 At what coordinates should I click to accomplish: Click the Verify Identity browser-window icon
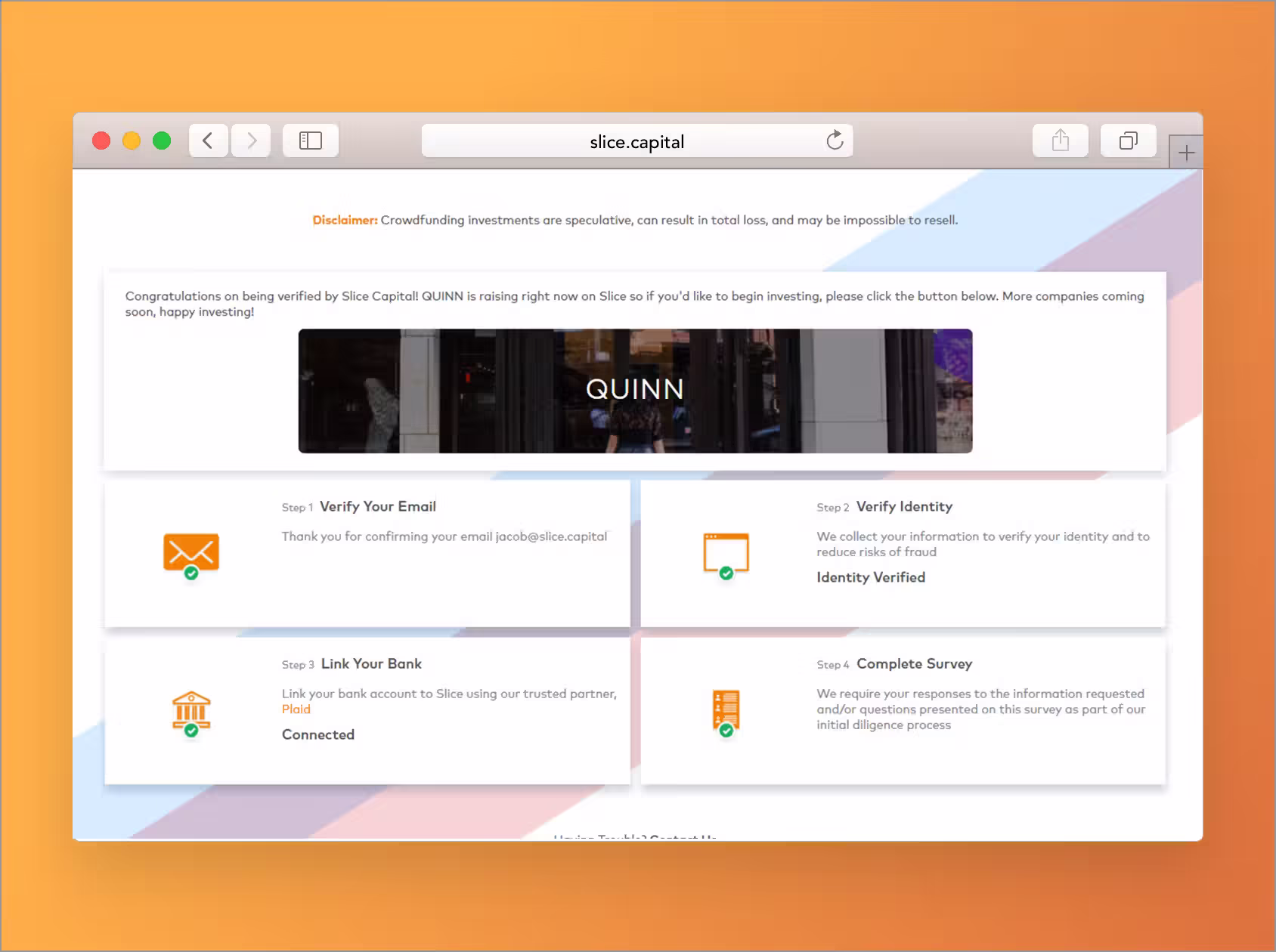click(x=726, y=552)
